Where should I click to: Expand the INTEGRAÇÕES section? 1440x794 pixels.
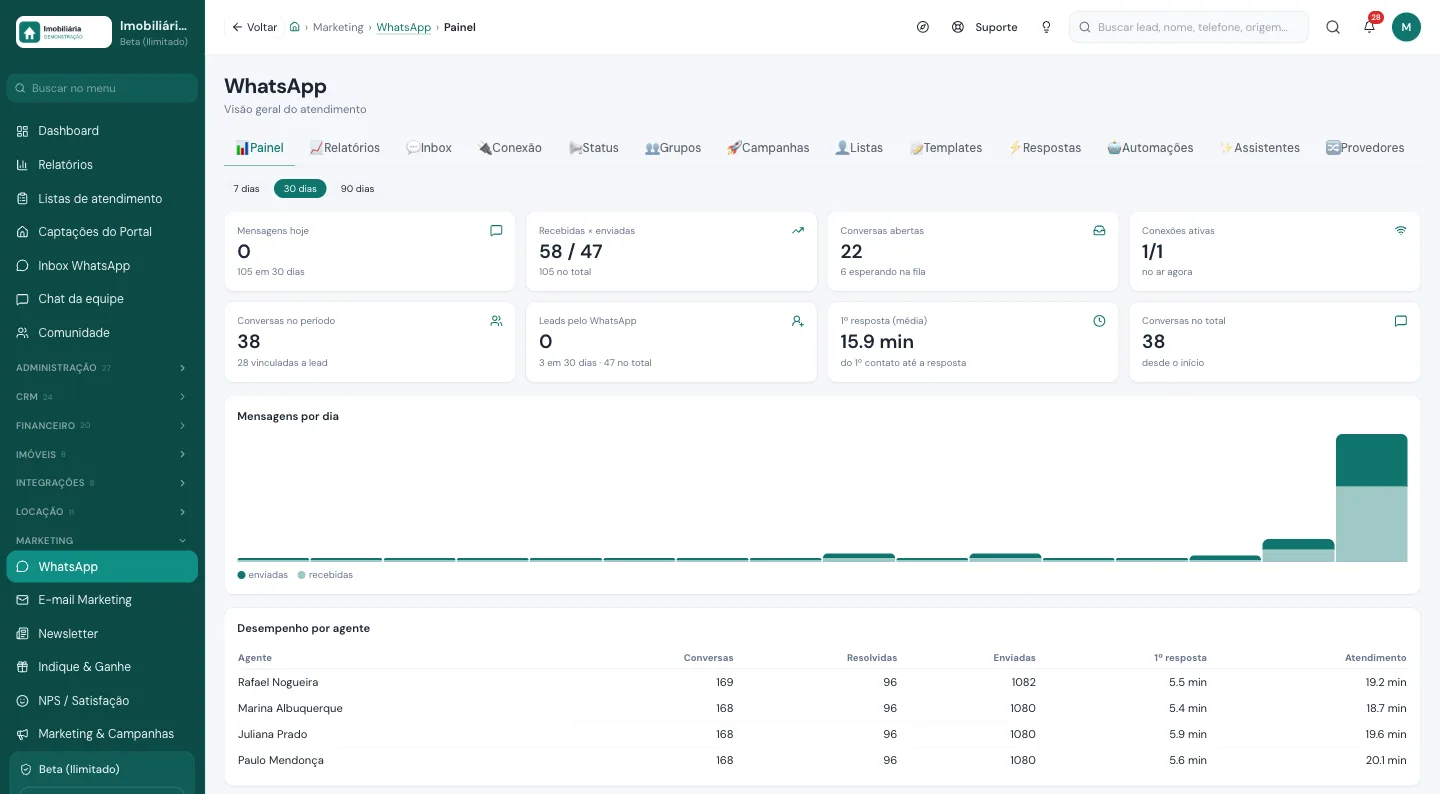(x=102, y=483)
